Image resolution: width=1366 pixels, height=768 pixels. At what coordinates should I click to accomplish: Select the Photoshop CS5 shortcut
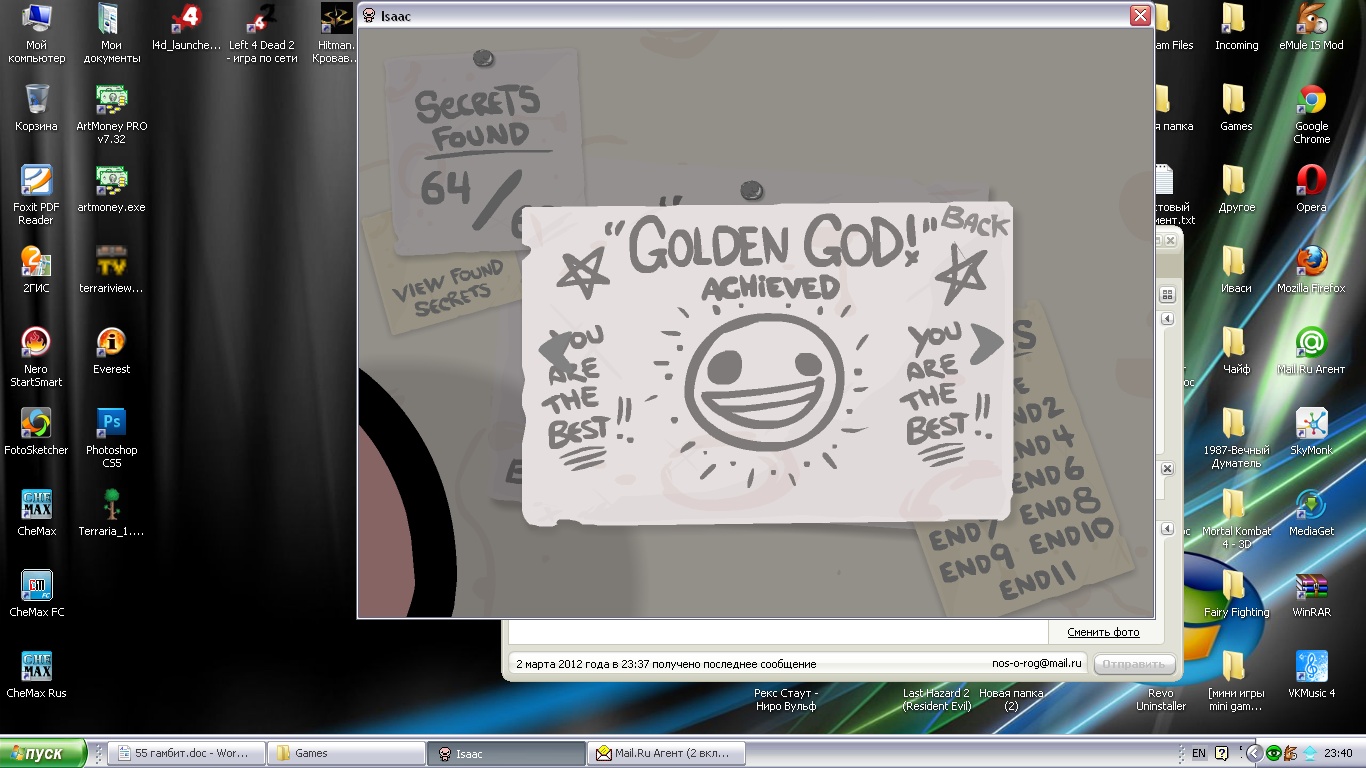(111, 438)
